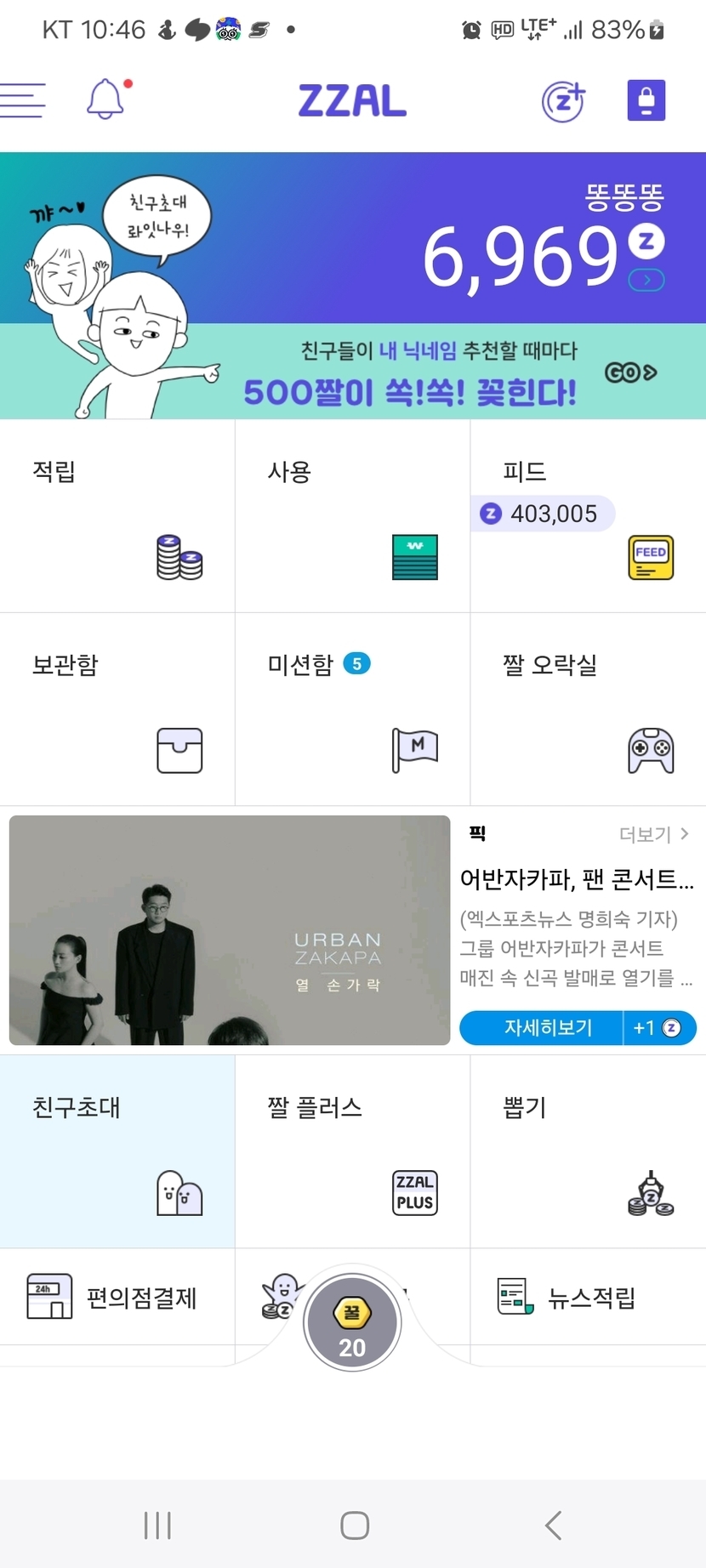Open the lock screen settings icon
This screenshot has height=1568, width=706.
coord(646,100)
